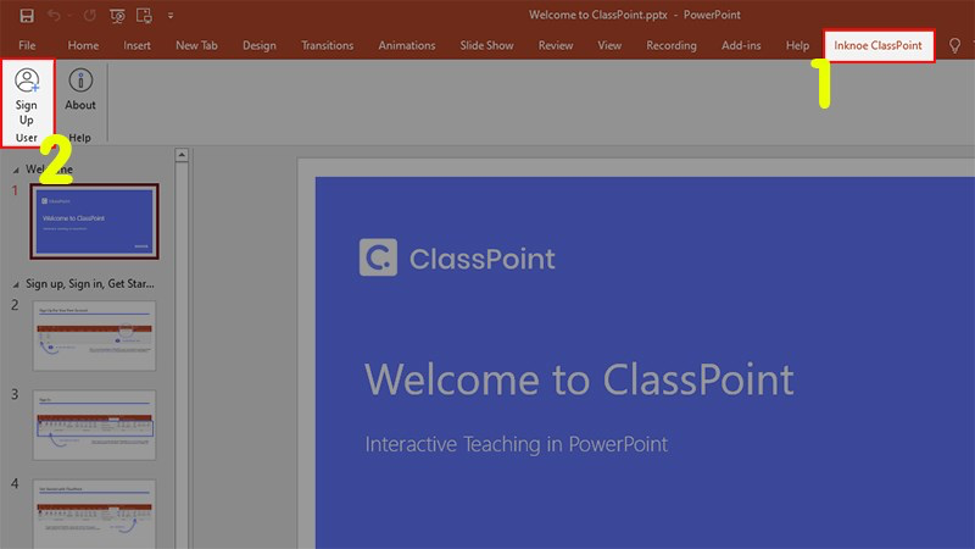Select slide 3 thumbnail
The height and width of the screenshot is (550, 977).
[x=95, y=425]
